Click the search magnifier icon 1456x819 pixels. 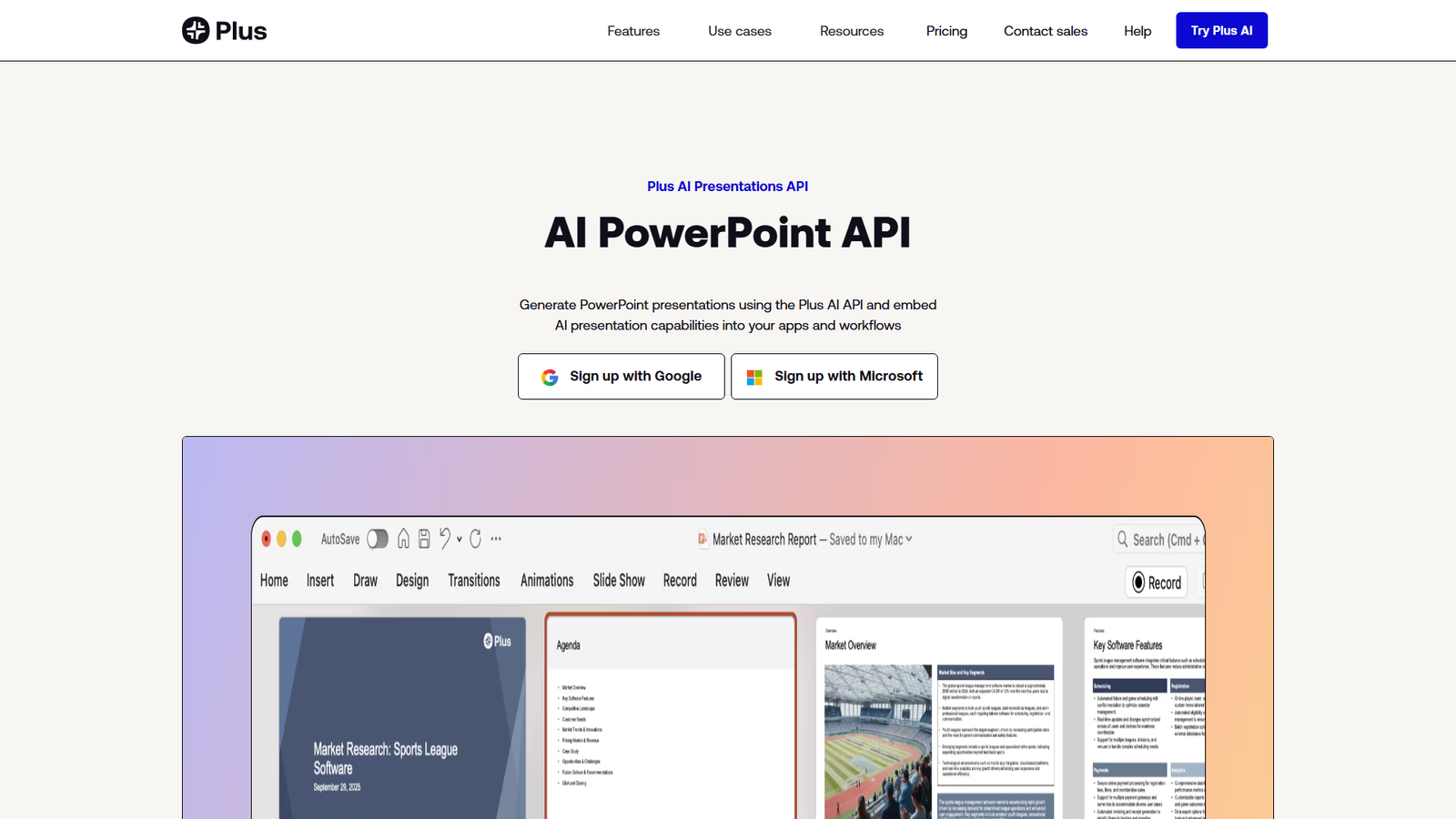coord(1122,539)
